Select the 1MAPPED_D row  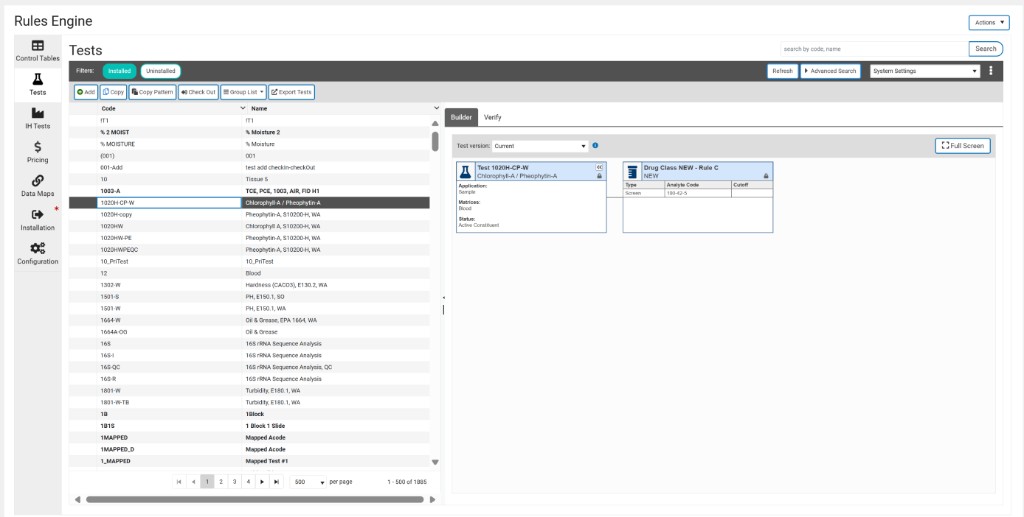[x=249, y=449]
